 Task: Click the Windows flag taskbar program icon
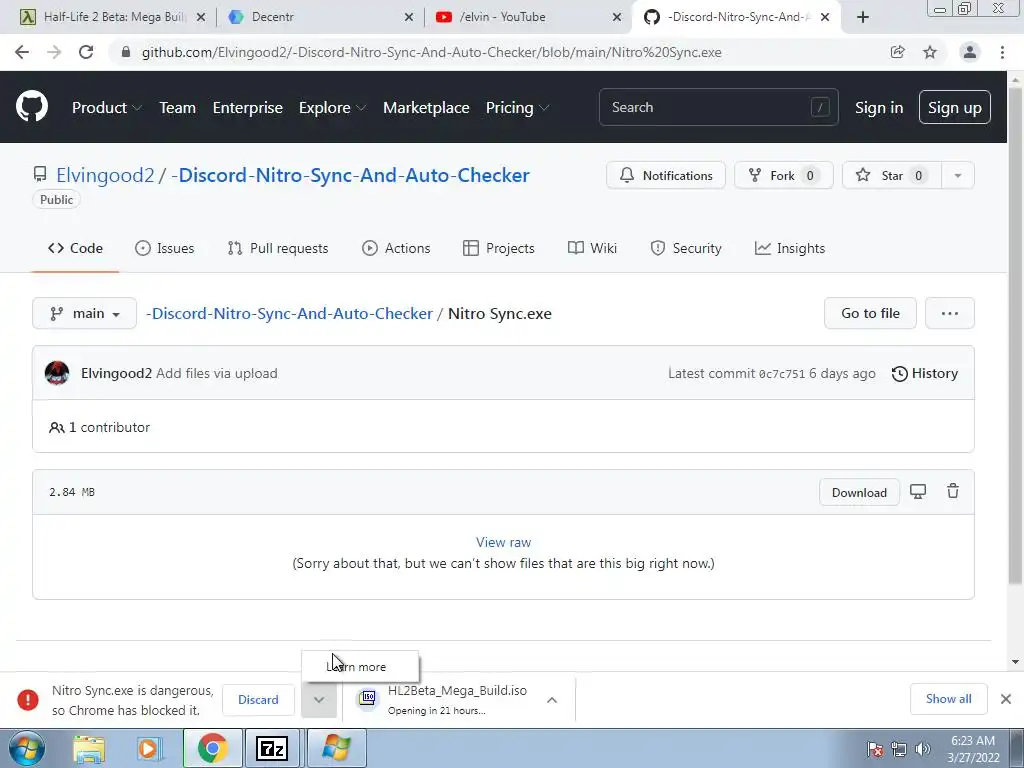pos(337,748)
